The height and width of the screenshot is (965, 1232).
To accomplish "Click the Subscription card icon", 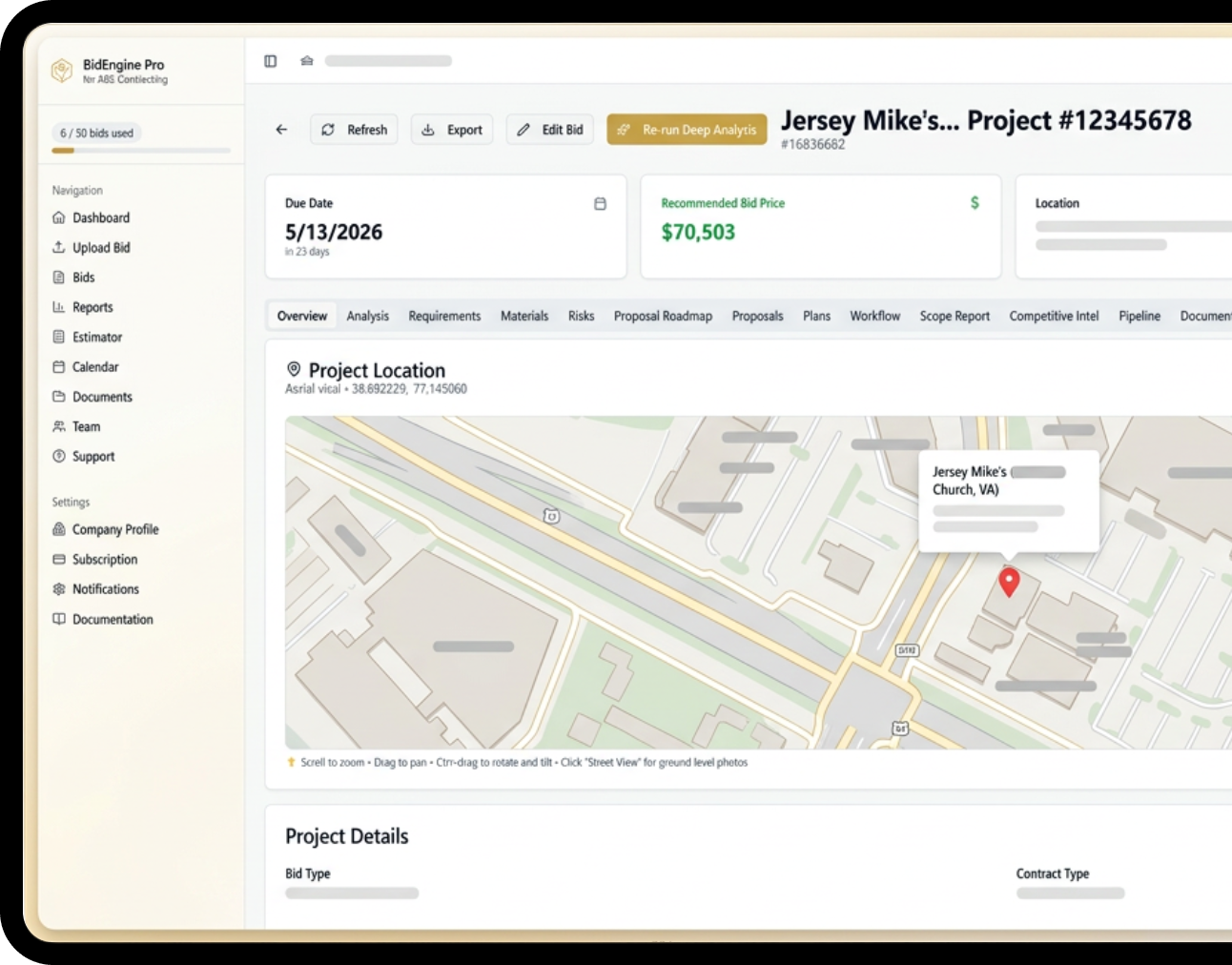I will point(59,560).
